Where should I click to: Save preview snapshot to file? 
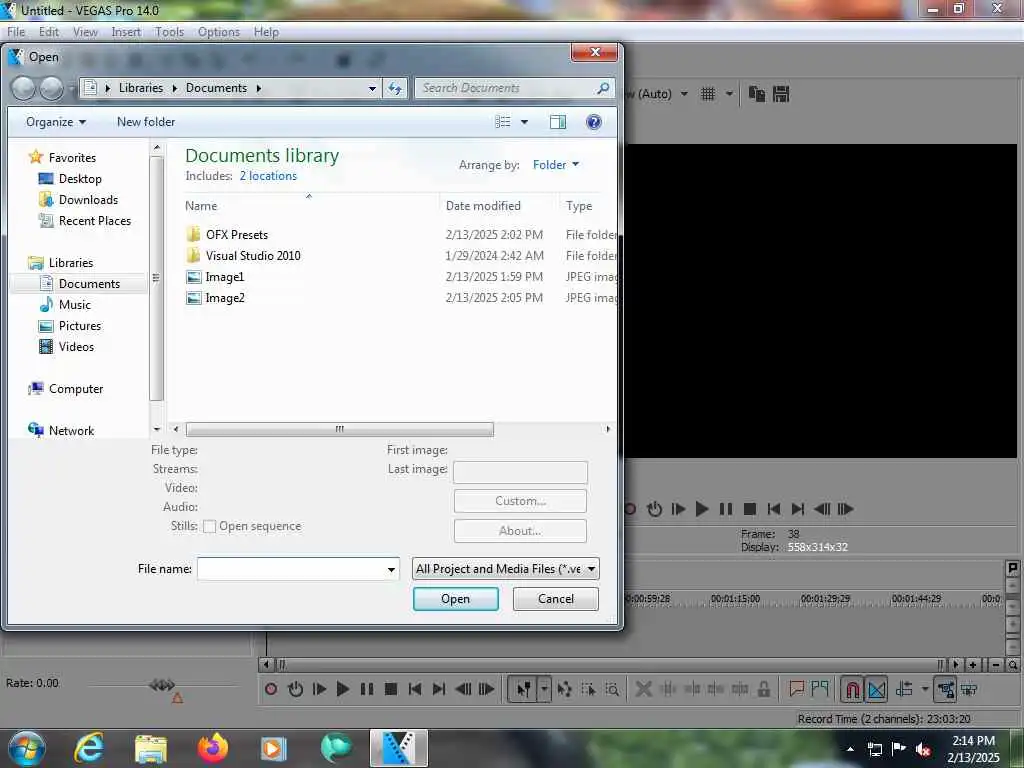[x=781, y=94]
